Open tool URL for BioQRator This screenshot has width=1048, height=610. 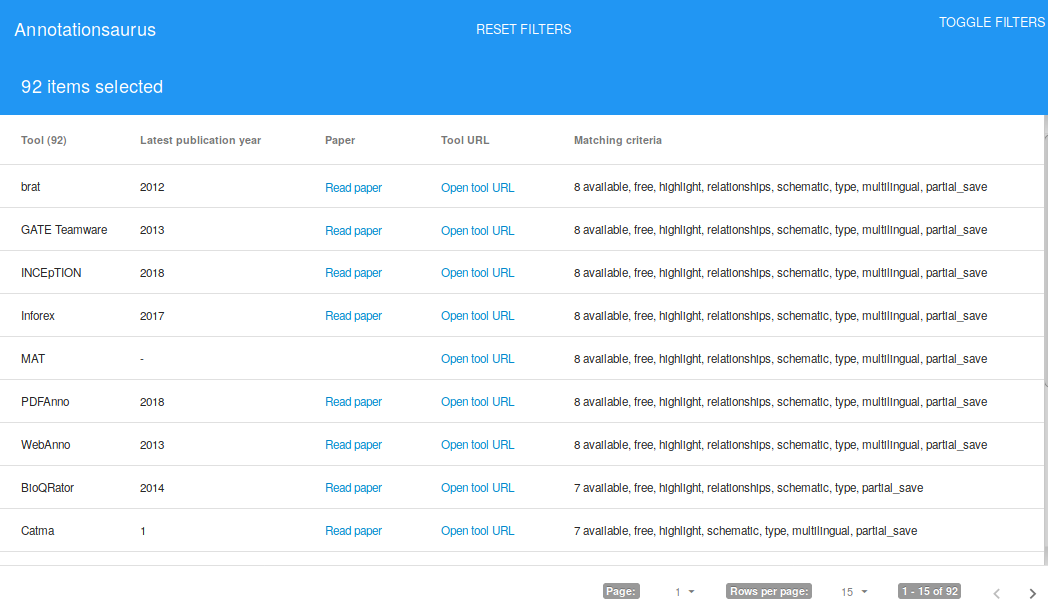(477, 488)
